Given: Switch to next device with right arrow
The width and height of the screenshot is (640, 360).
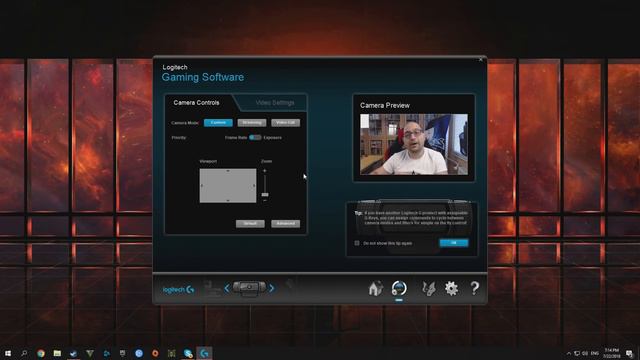Looking at the screenshot, I should click(x=272, y=289).
